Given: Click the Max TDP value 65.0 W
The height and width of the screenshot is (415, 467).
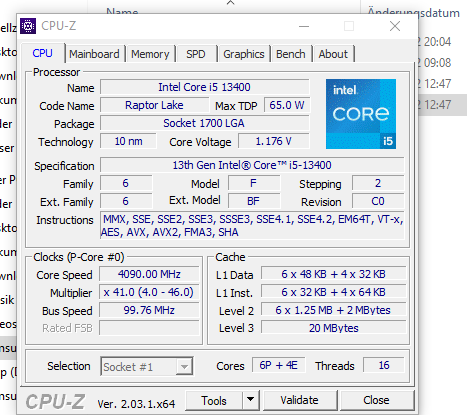Looking at the screenshot, I should pos(287,105).
